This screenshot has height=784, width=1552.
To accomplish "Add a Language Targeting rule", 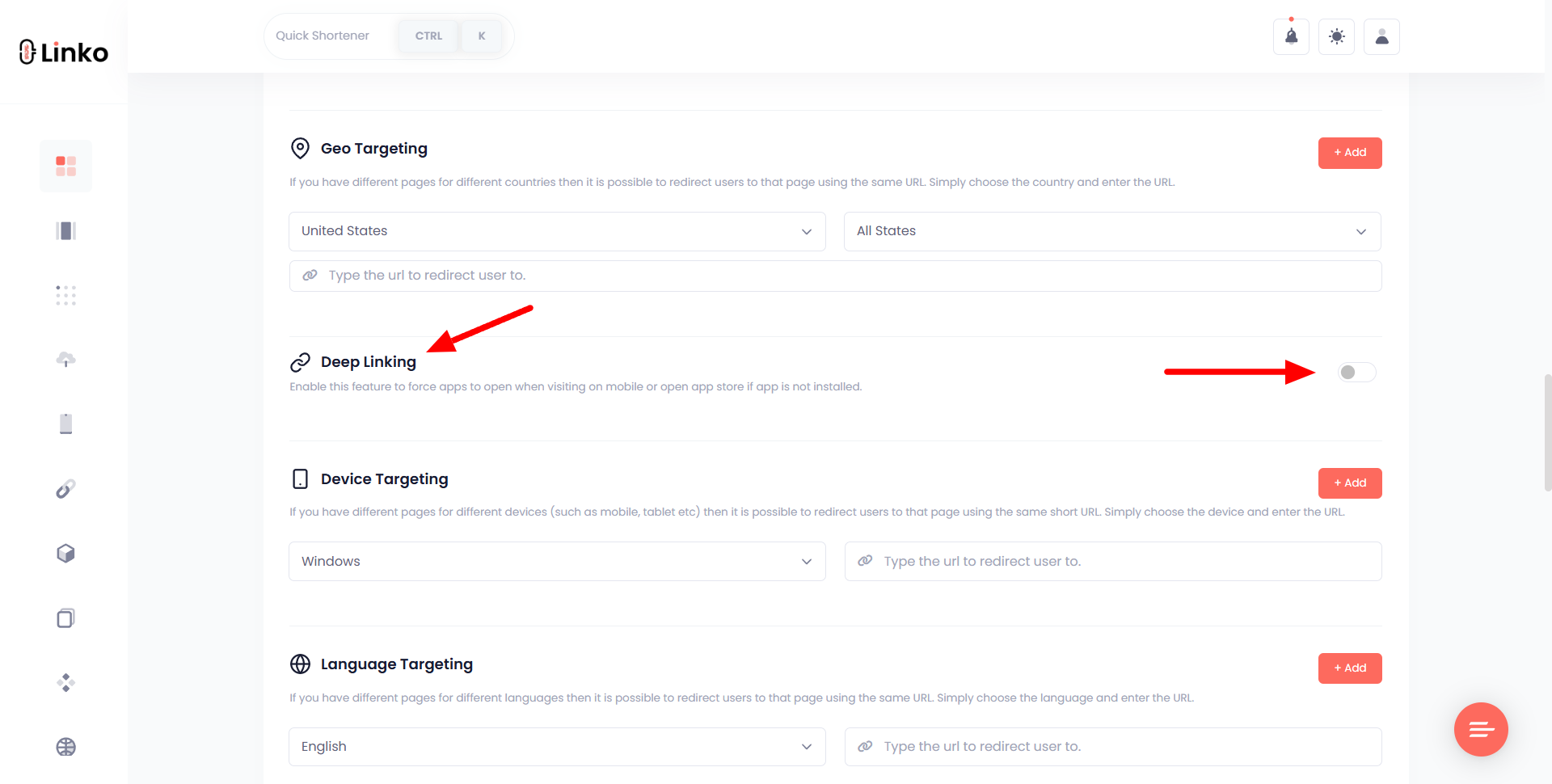I will [x=1350, y=668].
